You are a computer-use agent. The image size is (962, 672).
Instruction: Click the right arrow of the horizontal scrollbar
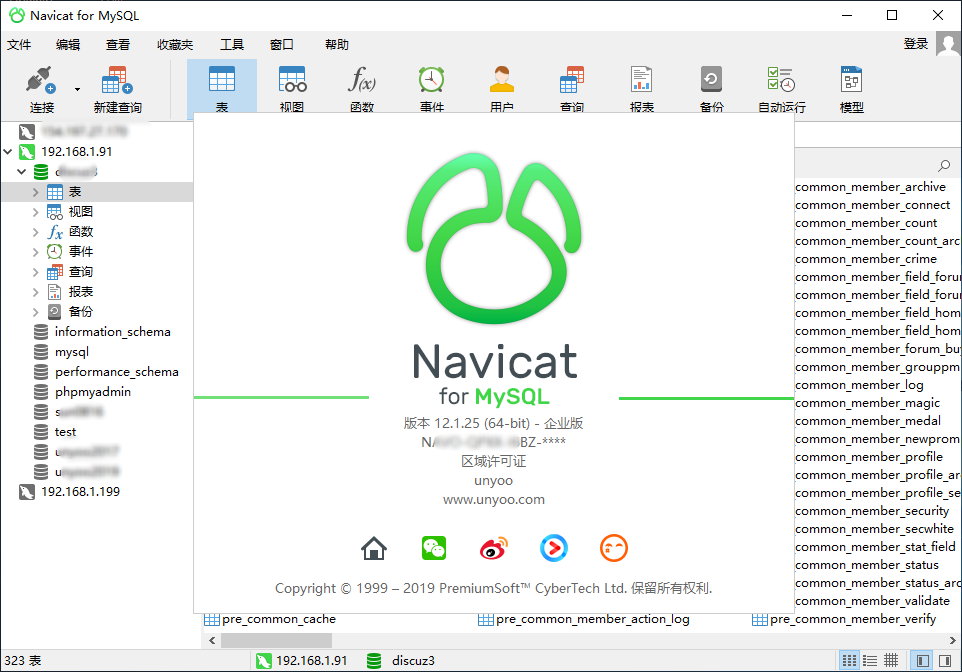952,640
